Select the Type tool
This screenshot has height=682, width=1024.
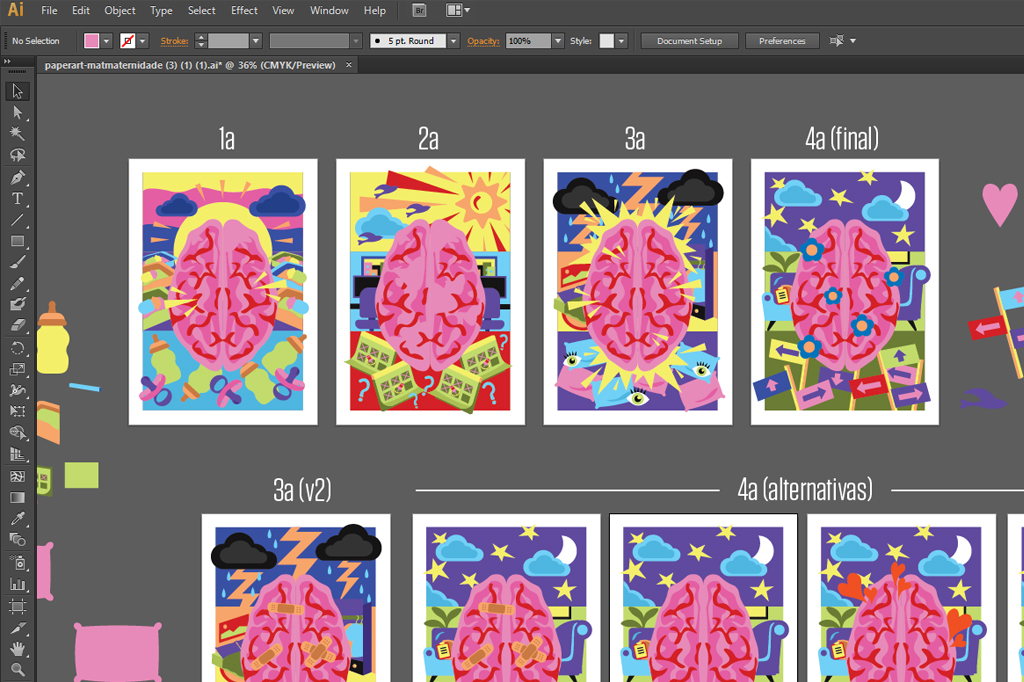click(18, 199)
